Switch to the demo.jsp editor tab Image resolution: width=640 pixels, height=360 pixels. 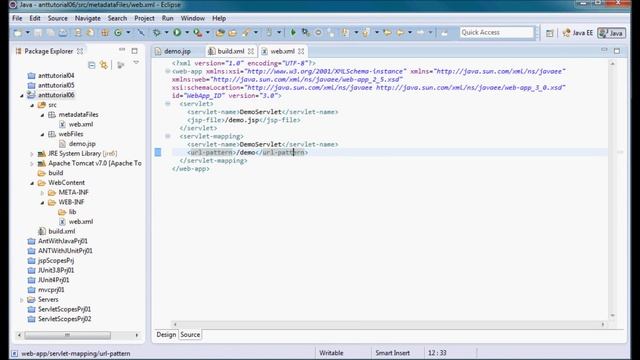177,51
